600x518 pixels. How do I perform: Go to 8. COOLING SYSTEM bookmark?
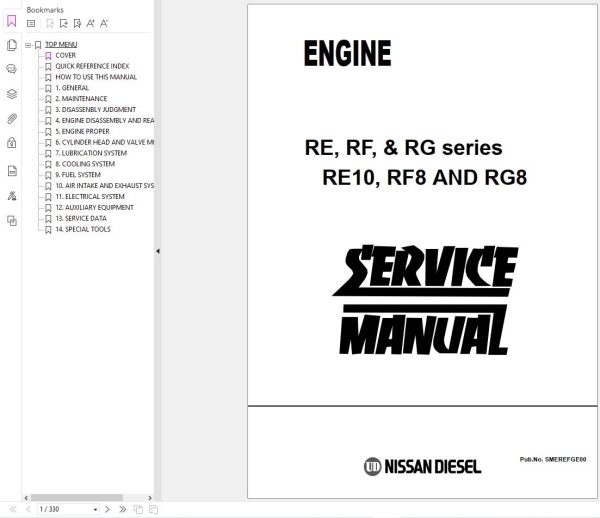85,164
